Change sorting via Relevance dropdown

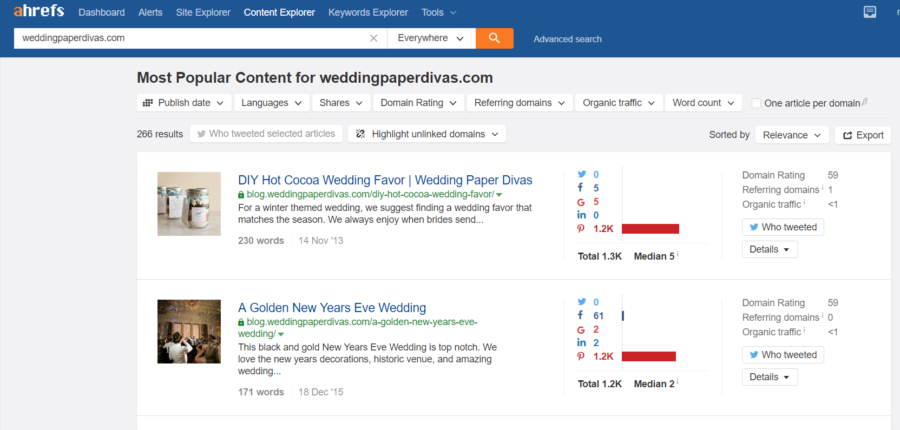coord(792,135)
